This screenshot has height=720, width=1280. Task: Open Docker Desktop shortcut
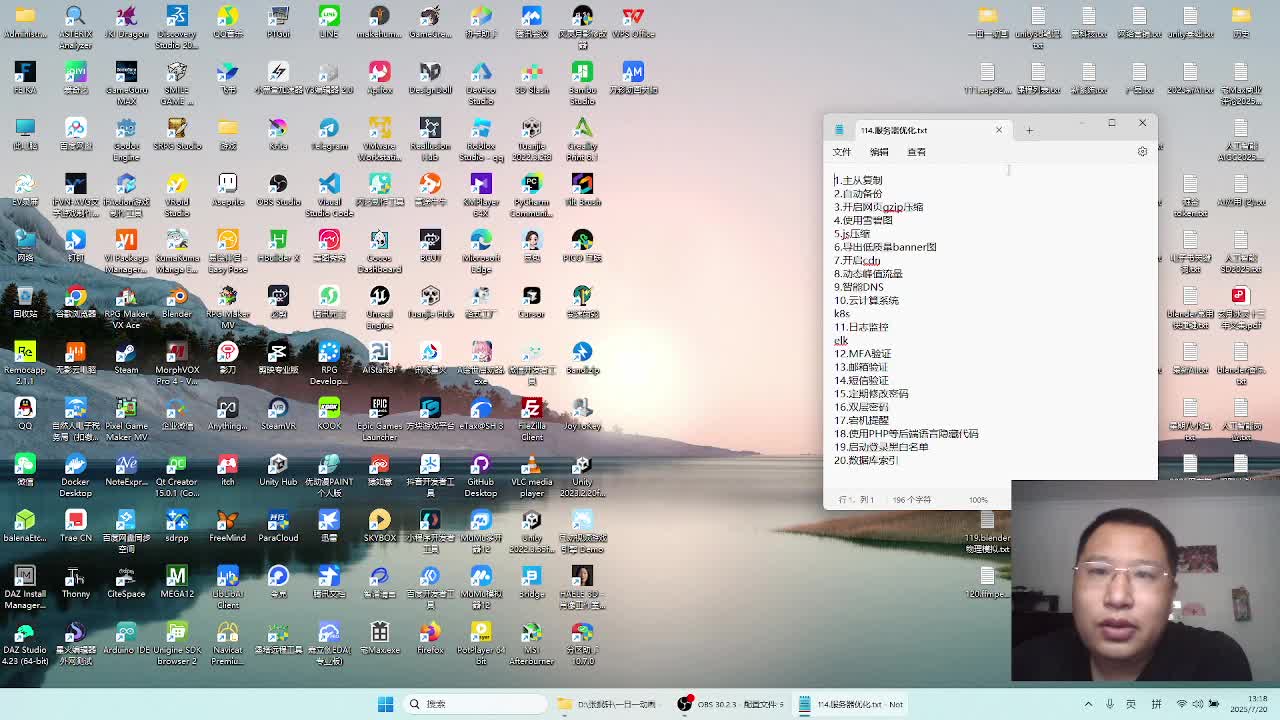(x=75, y=465)
